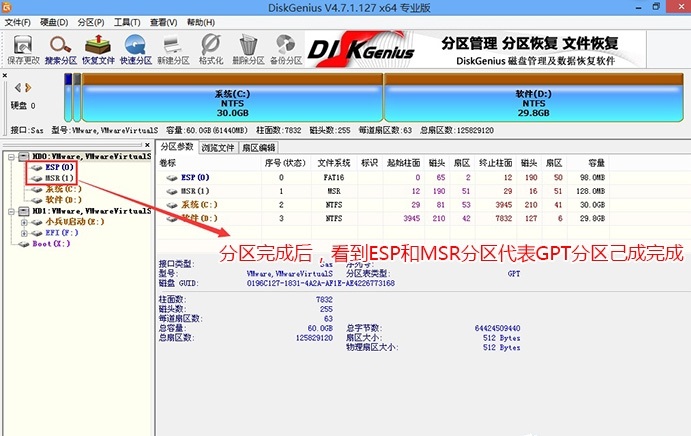Click the 终止柱面 column header
This screenshot has height=436, width=691.
click(495, 163)
